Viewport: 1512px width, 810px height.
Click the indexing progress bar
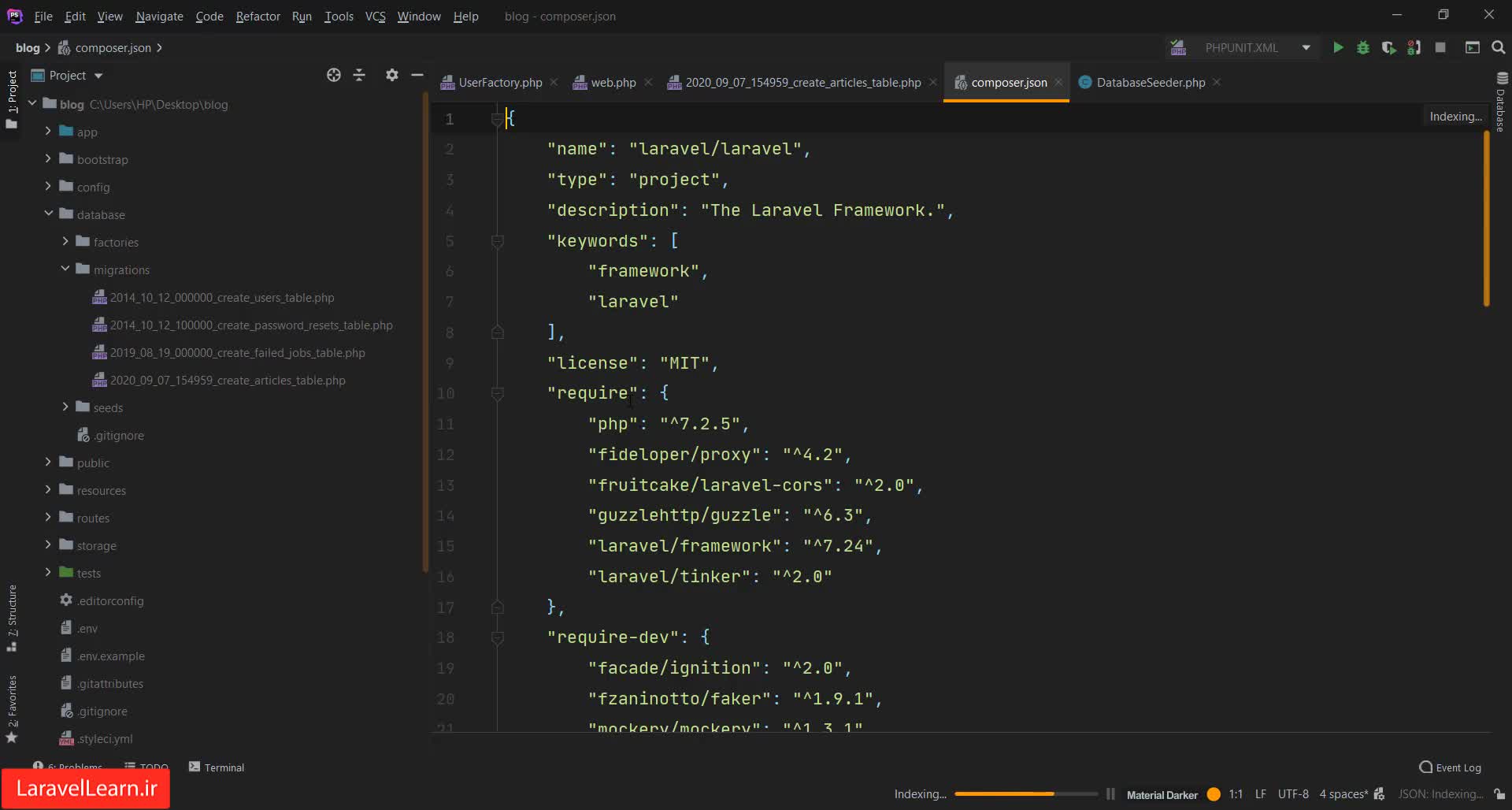point(1025,794)
